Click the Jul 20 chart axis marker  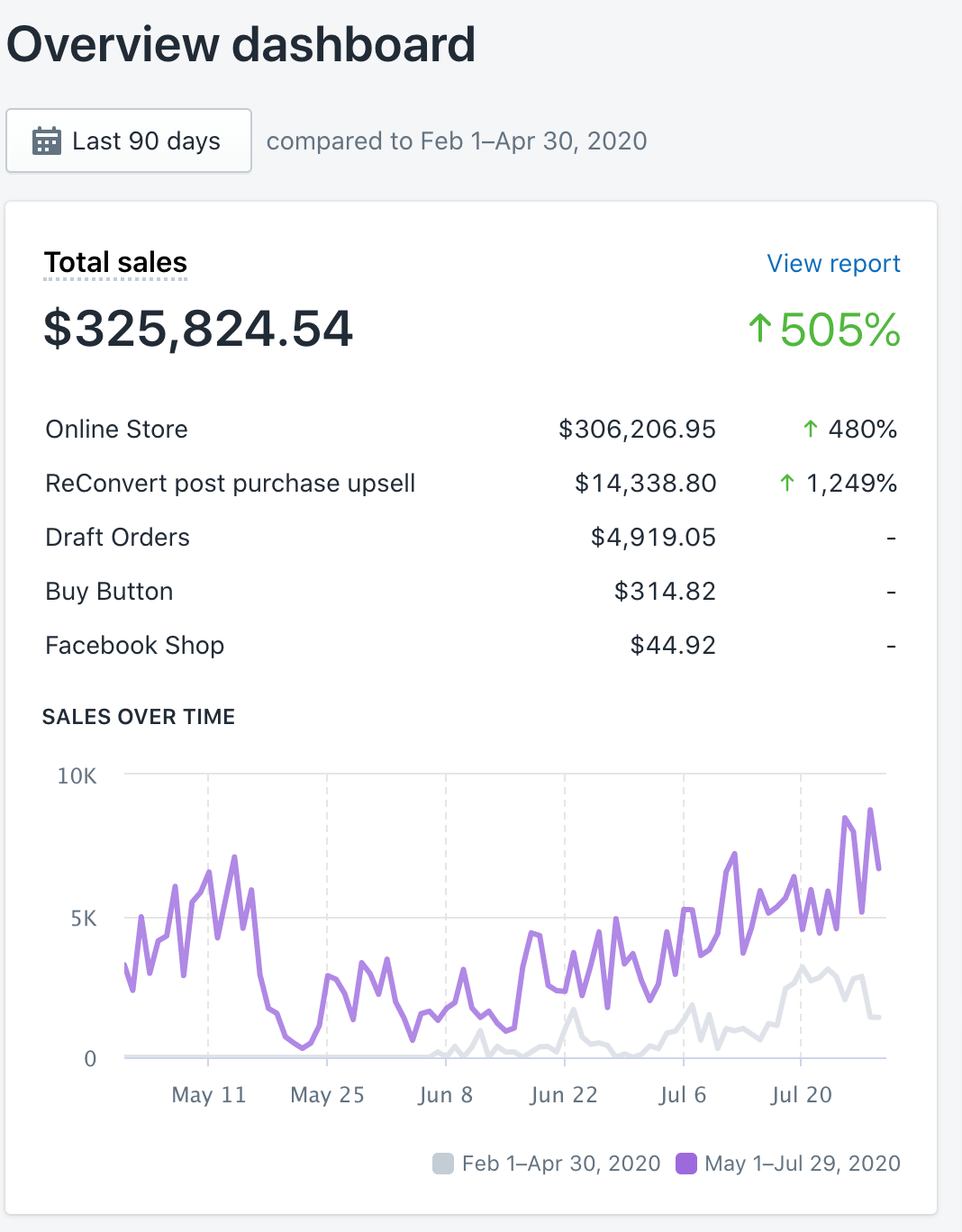coord(802,1094)
